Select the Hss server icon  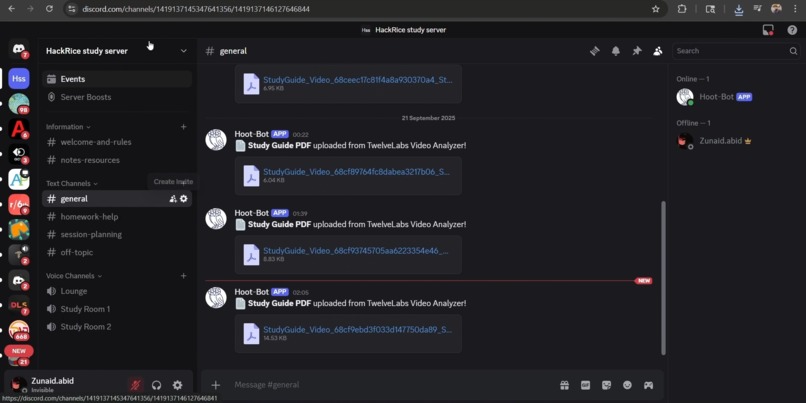point(19,79)
